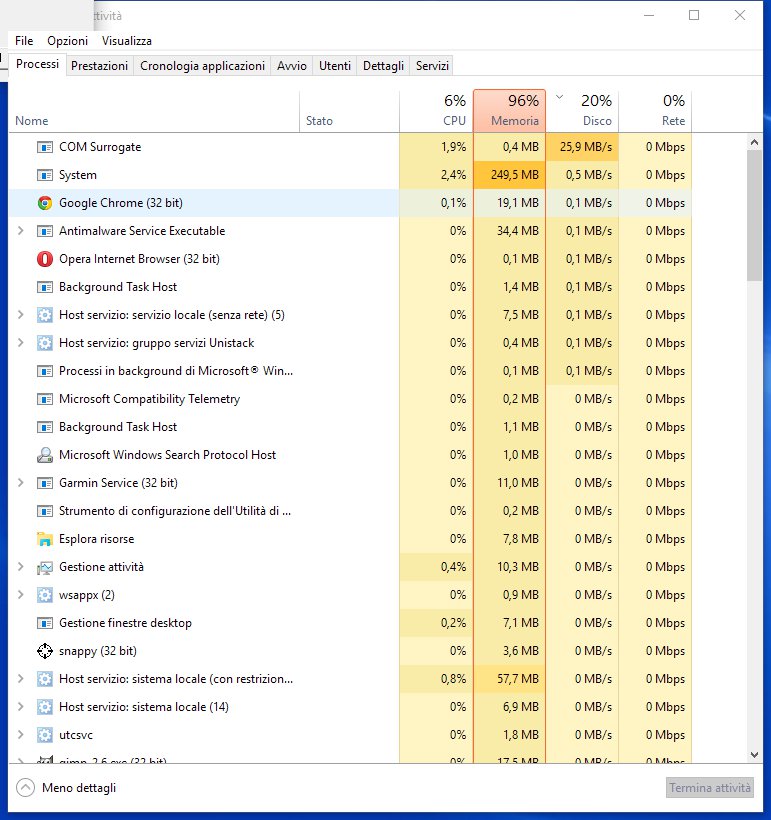
Task: Select the 'snappy (32 bit)' process name
Action: pos(98,651)
